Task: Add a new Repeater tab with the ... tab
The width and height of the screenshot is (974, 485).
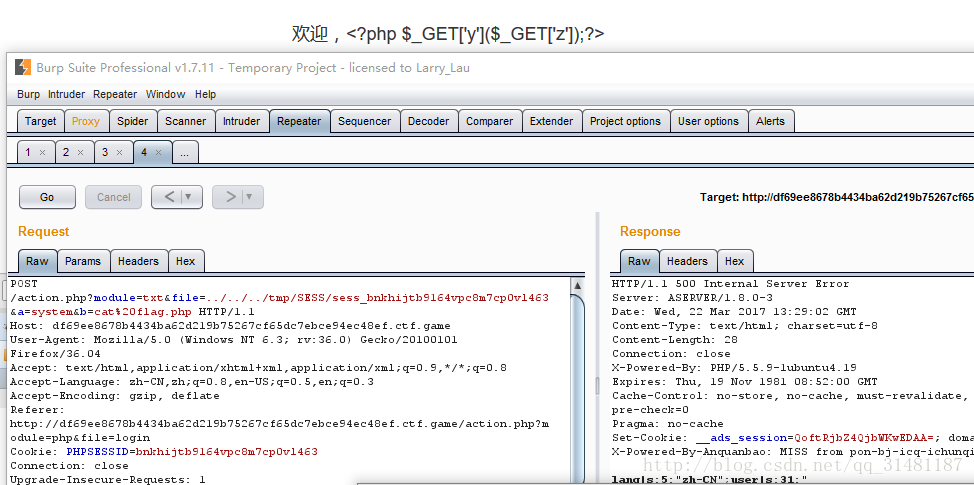Action: (x=185, y=152)
